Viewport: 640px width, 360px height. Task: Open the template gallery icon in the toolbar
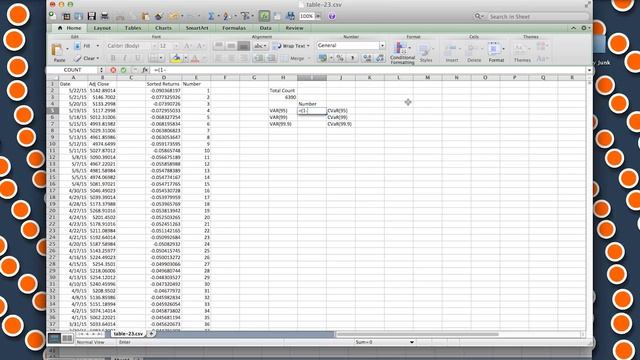[66, 16]
